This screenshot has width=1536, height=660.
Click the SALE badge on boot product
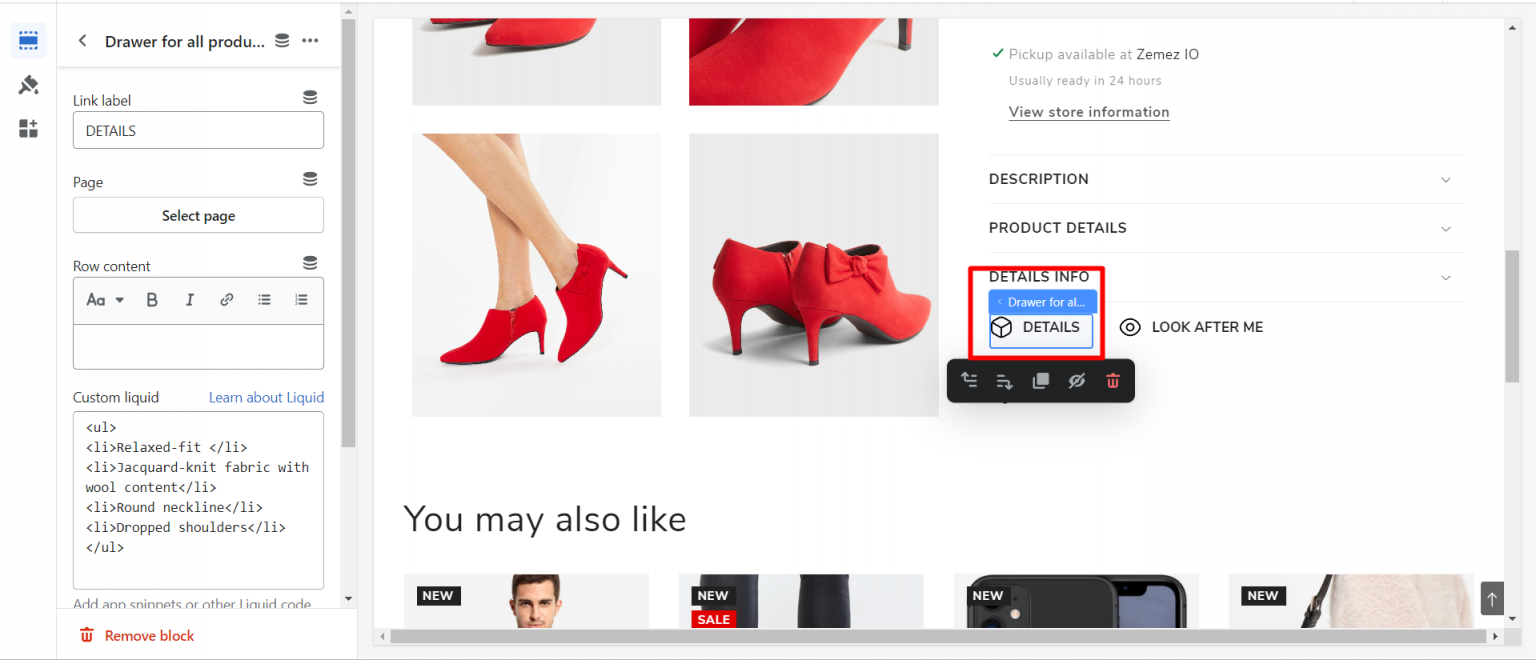714,620
